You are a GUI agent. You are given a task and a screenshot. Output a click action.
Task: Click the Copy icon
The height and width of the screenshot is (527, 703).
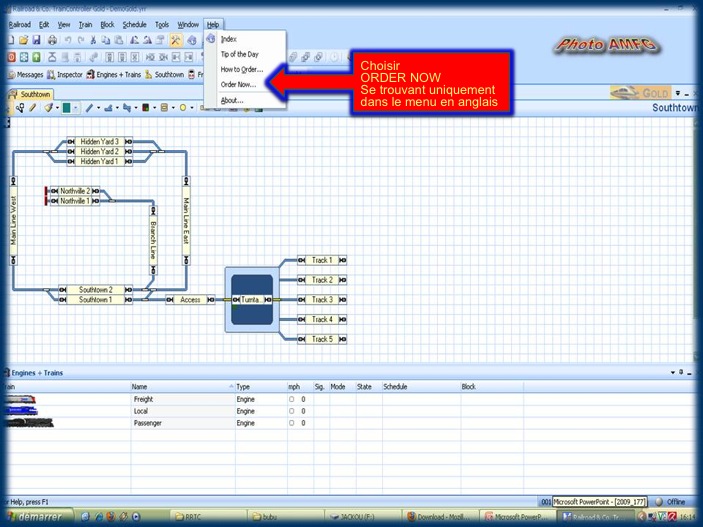pyautogui.click(x=106, y=40)
